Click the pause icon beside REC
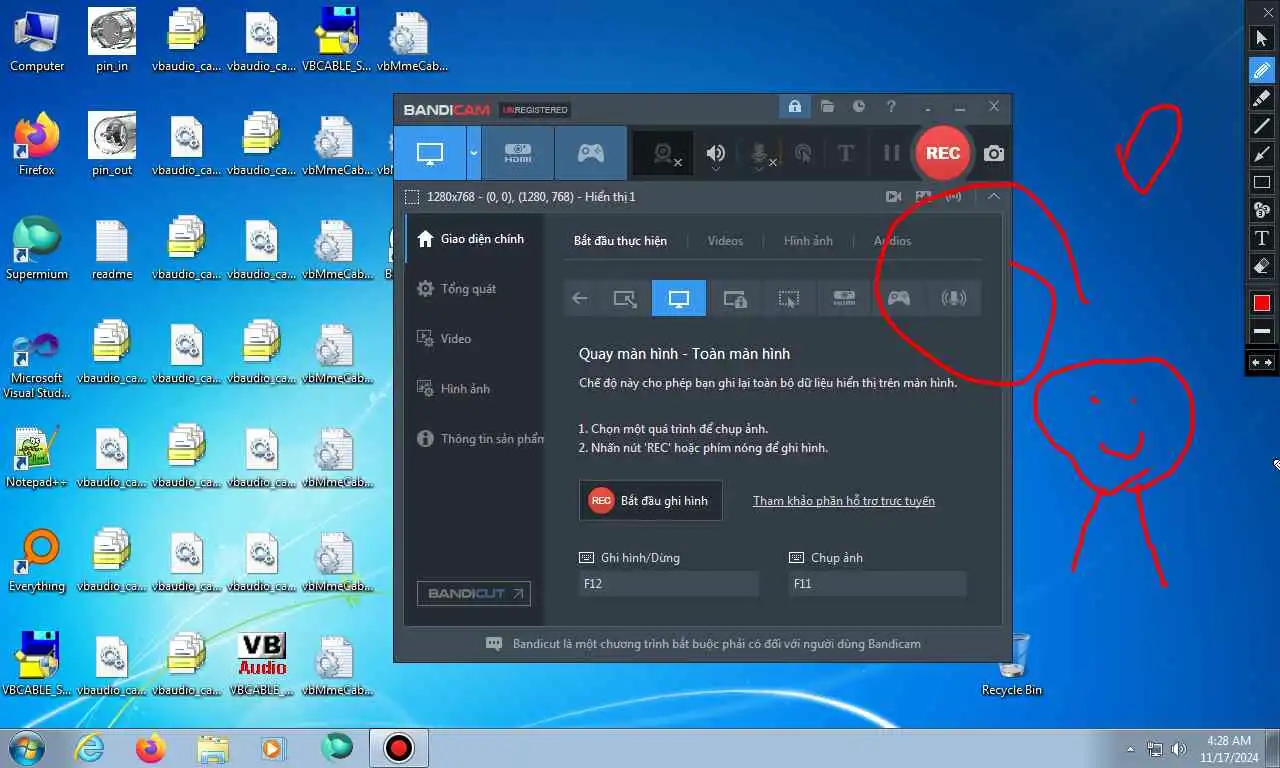The width and height of the screenshot is (1280, 768). (891, 153)
